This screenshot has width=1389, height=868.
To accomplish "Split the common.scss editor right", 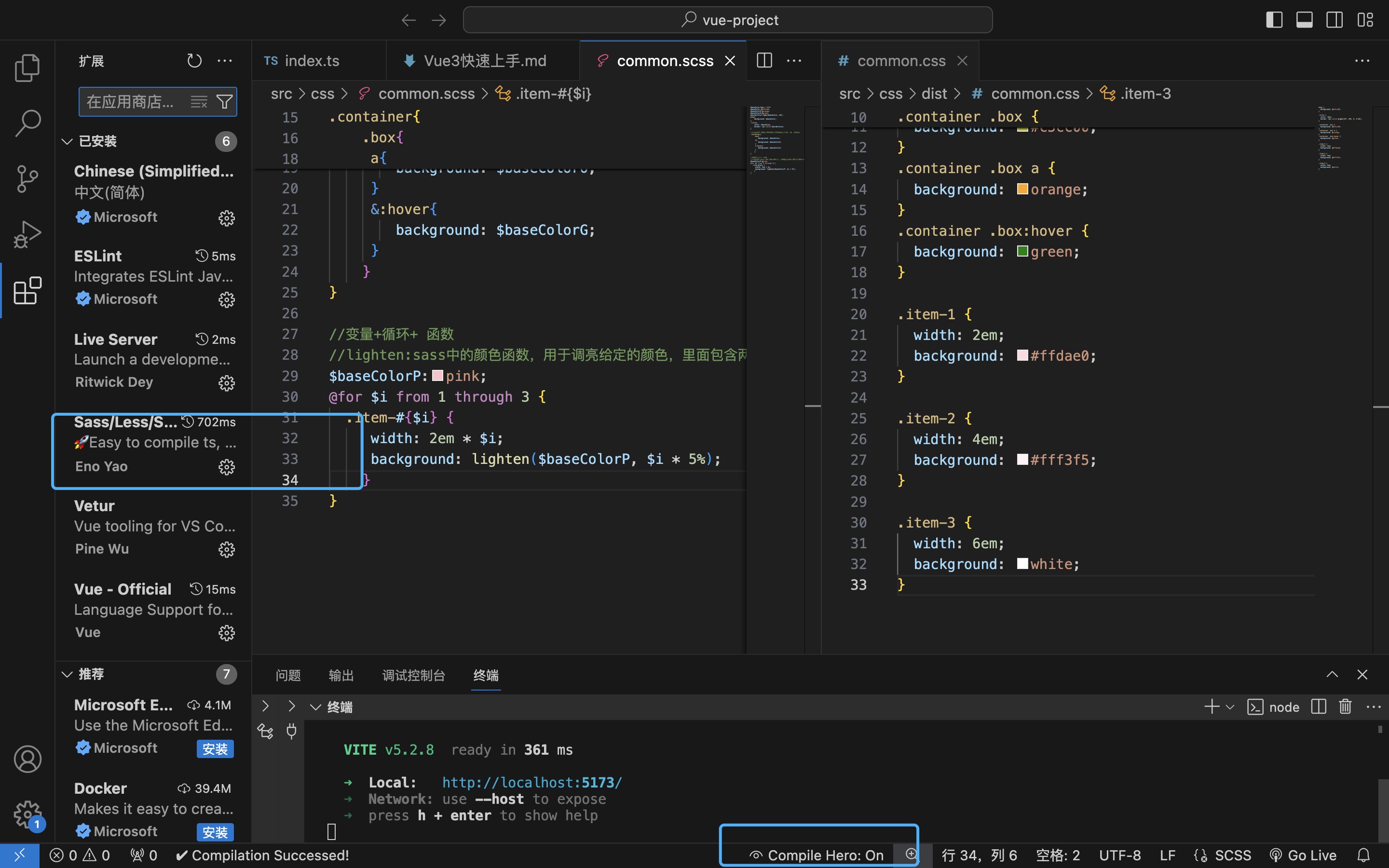I will click(764, 61).
